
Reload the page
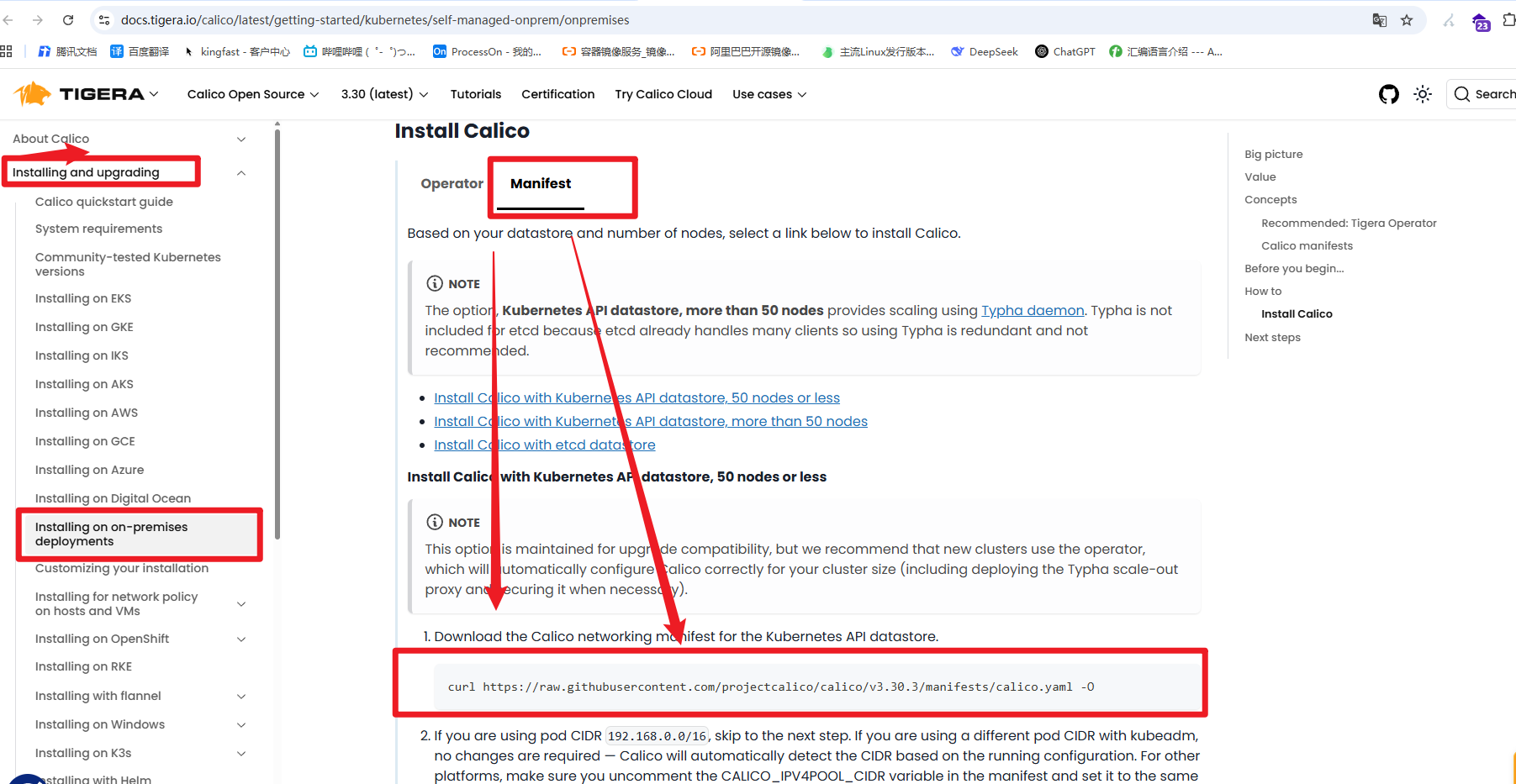pos(68,20)
